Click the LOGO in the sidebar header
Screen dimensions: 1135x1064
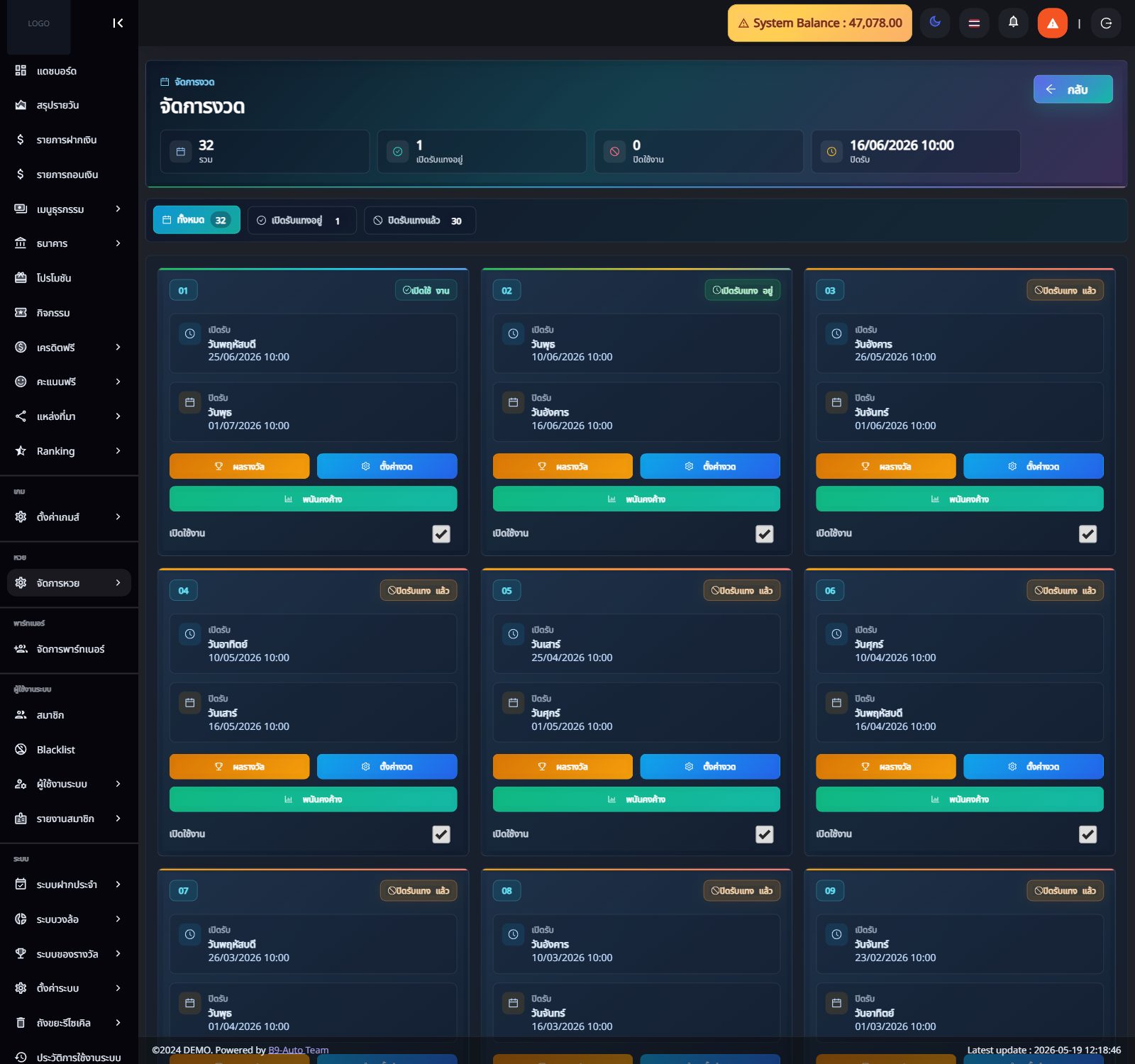click(x=39, y=23)
